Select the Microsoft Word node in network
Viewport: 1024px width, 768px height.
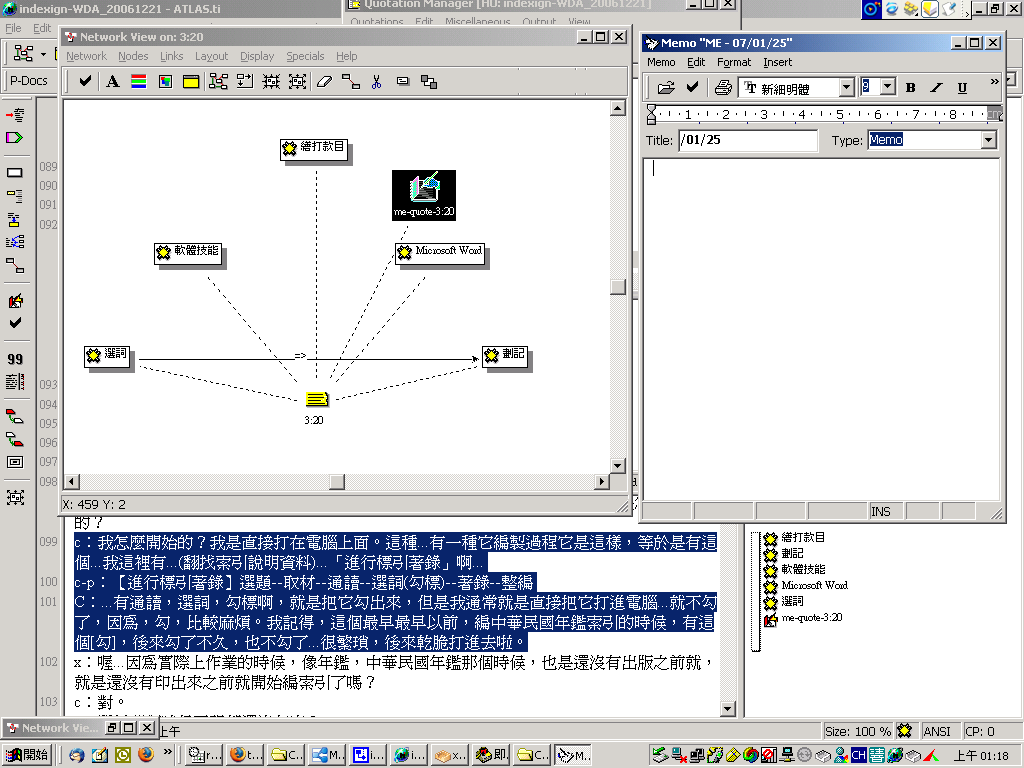(x=441, y=252)
